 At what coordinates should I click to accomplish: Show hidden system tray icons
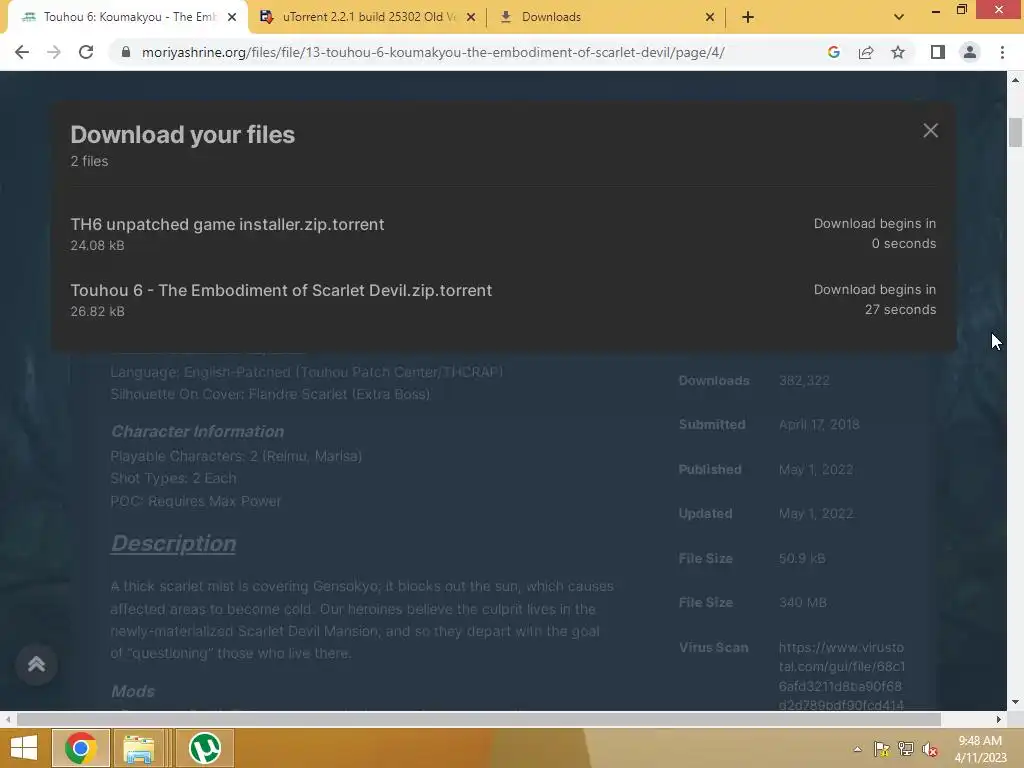click(857, 749)
